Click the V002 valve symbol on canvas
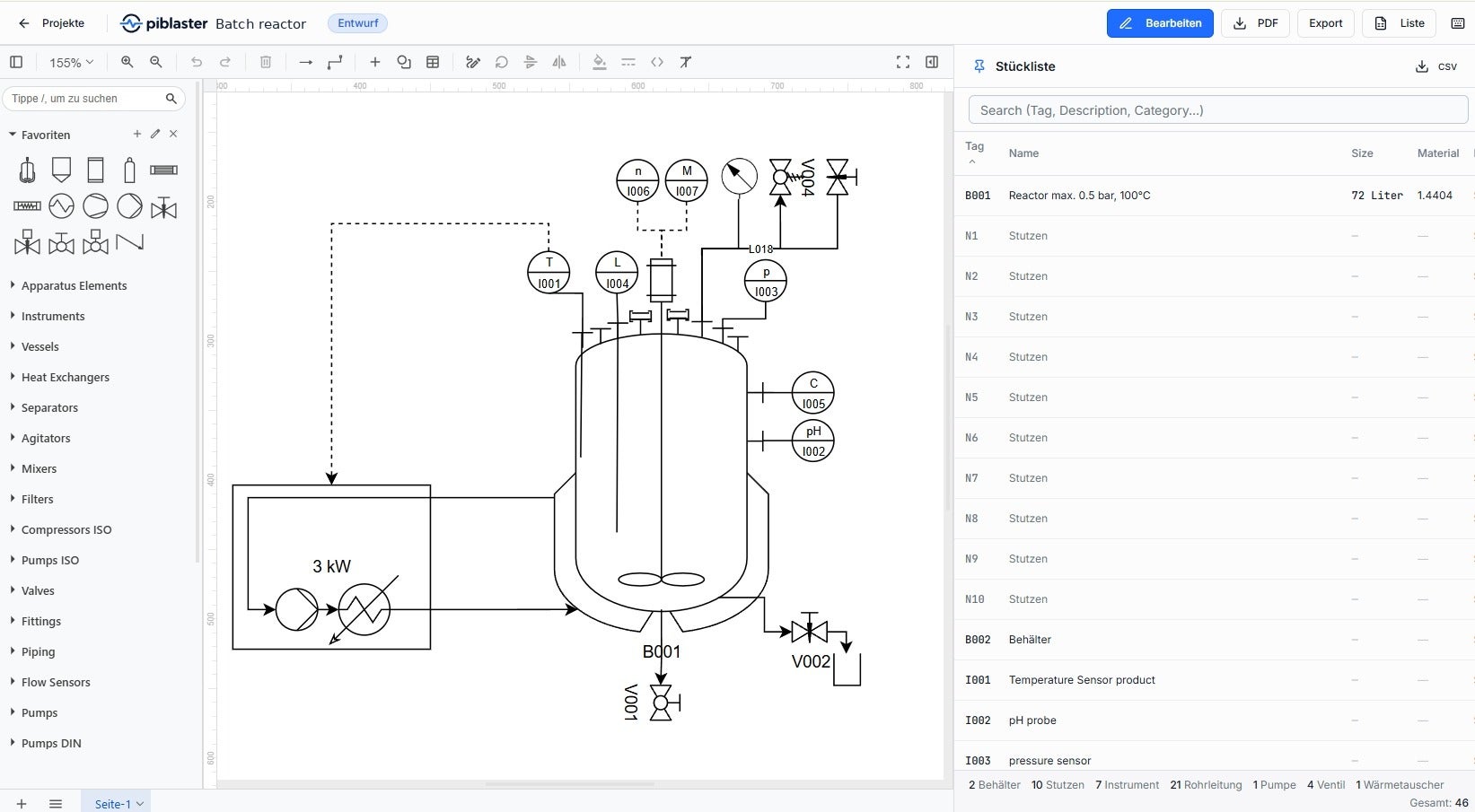The image size is (1475, 812). point(810,631)
